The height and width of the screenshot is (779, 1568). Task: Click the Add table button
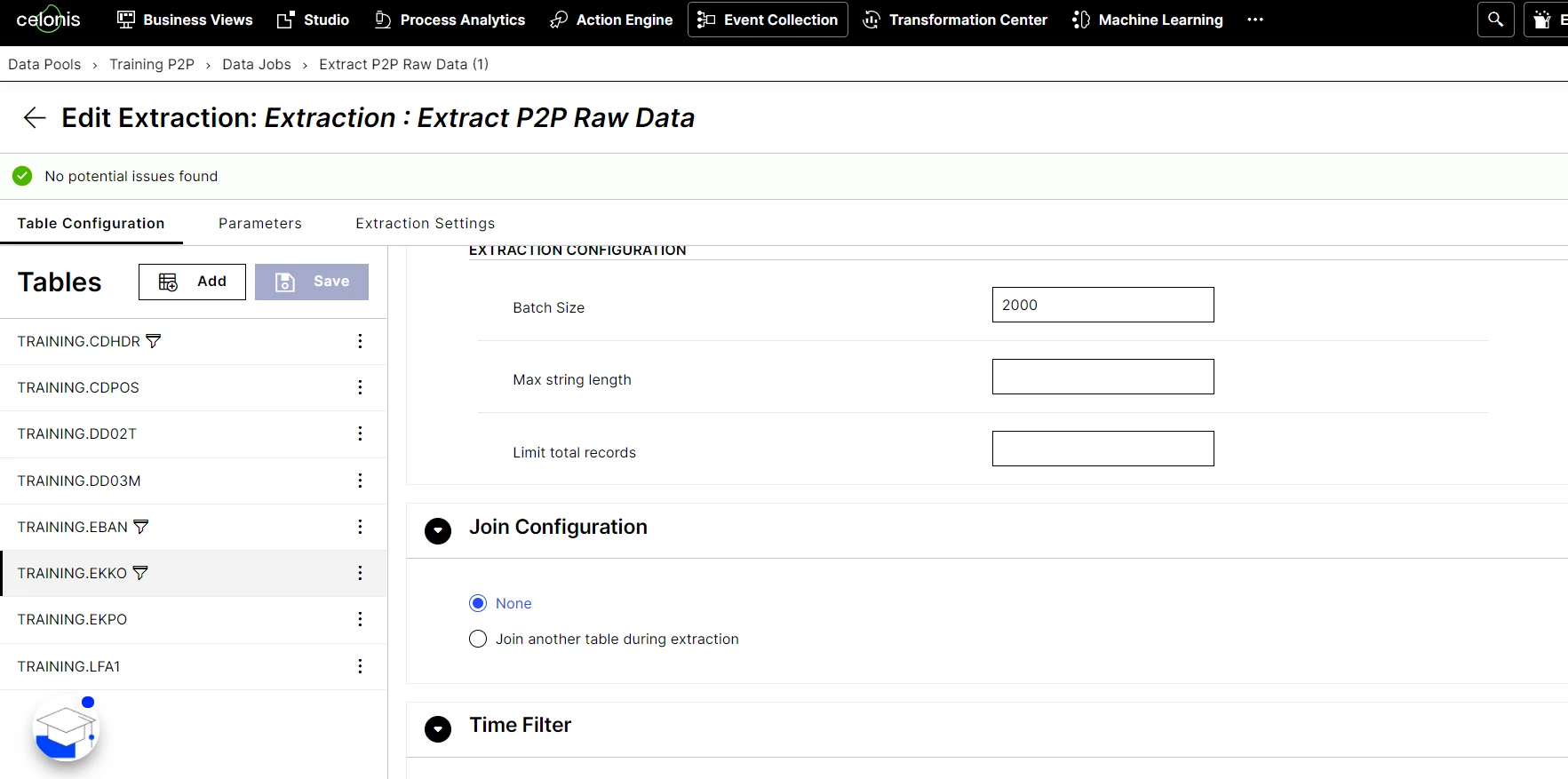pyautogui.click(x=192, y=282)
